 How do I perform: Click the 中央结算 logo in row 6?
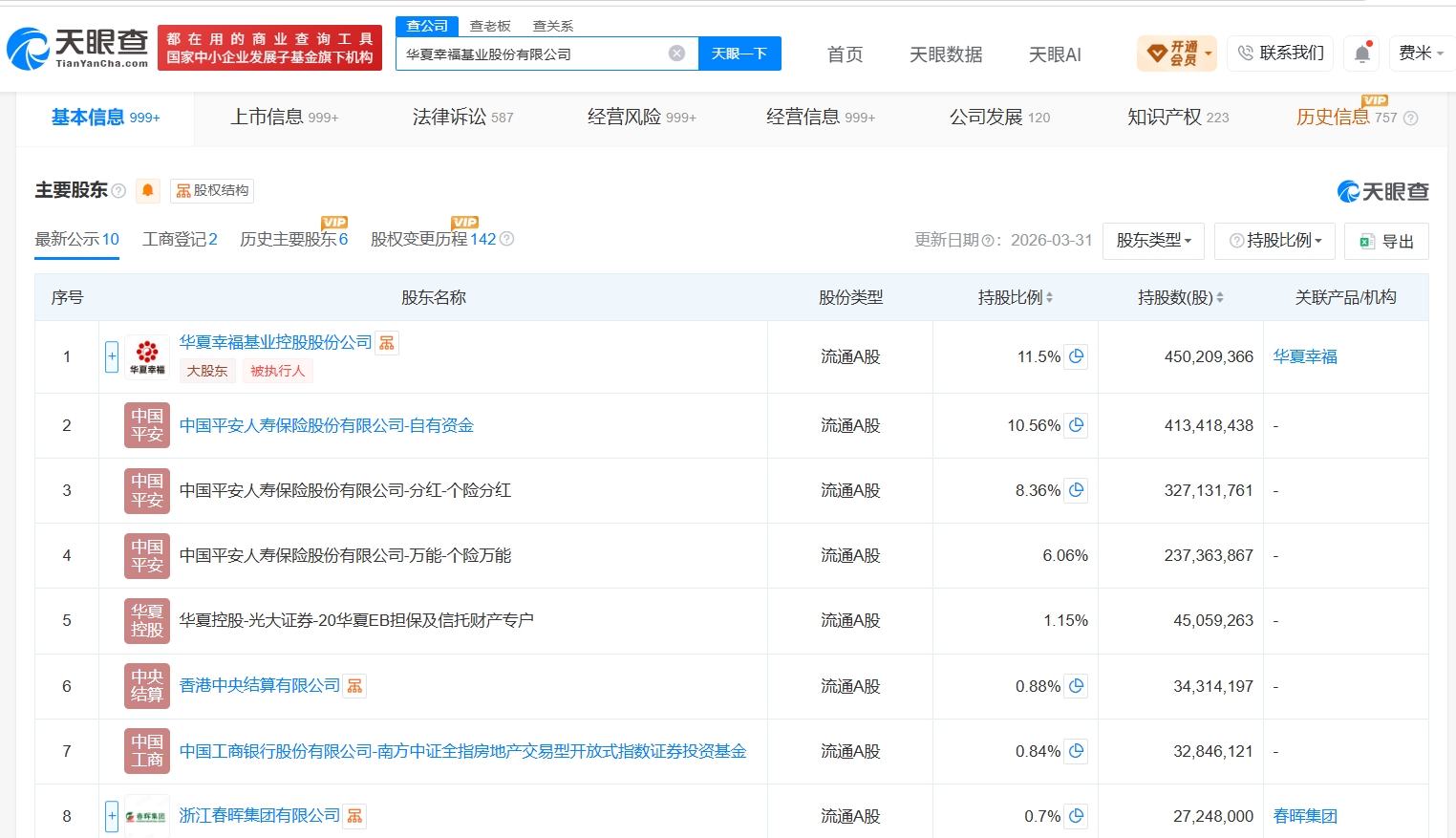pos(147,686)
